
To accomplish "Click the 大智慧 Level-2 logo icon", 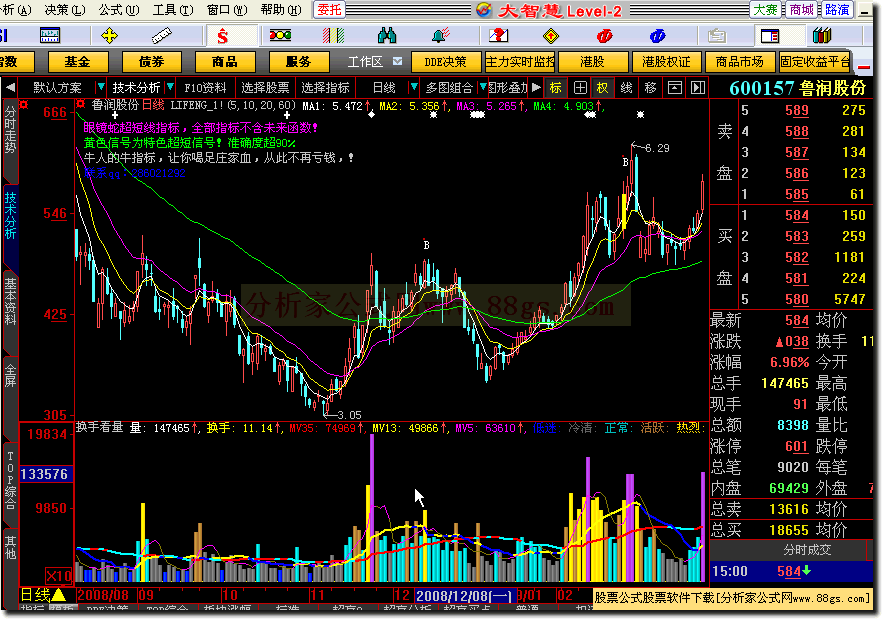I will pos(484,10).
